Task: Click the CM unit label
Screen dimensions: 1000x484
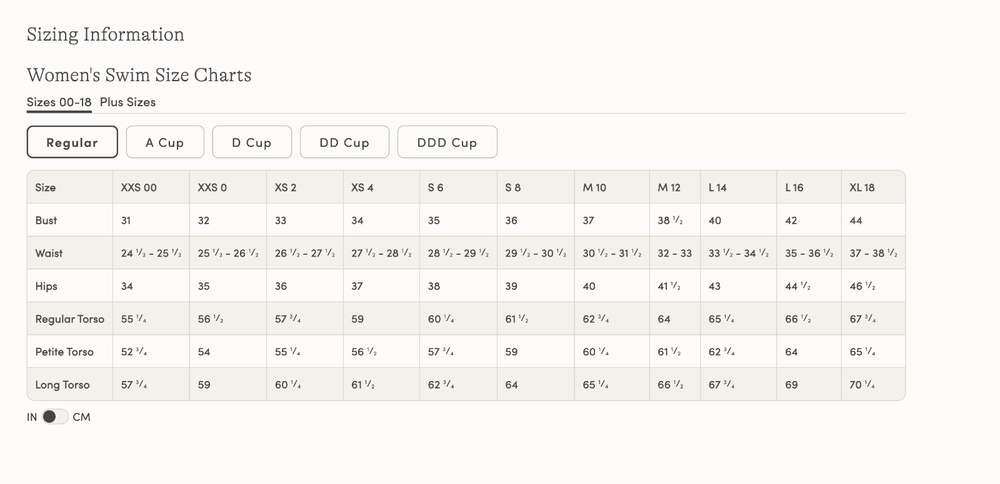Action: tap(82, 417)
